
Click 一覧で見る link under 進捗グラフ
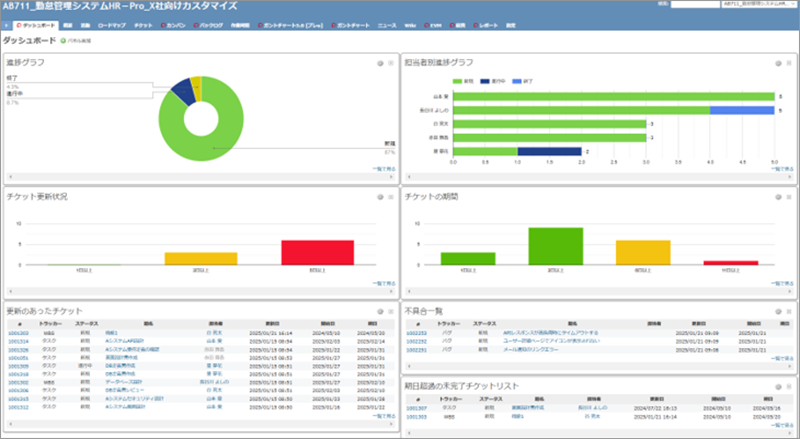[x=382, y=170]
